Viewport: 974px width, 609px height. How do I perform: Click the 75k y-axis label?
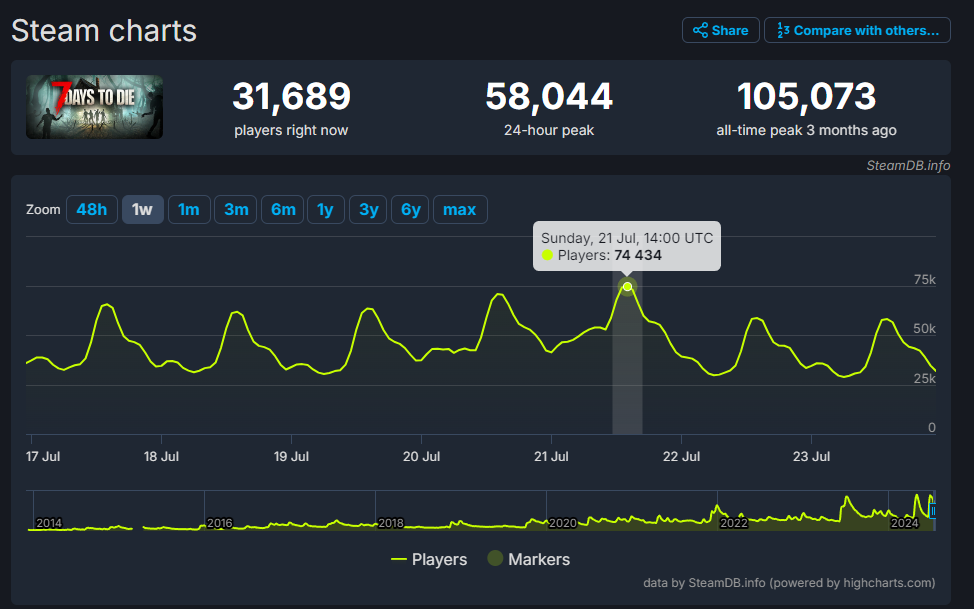[x=924, y=280]
